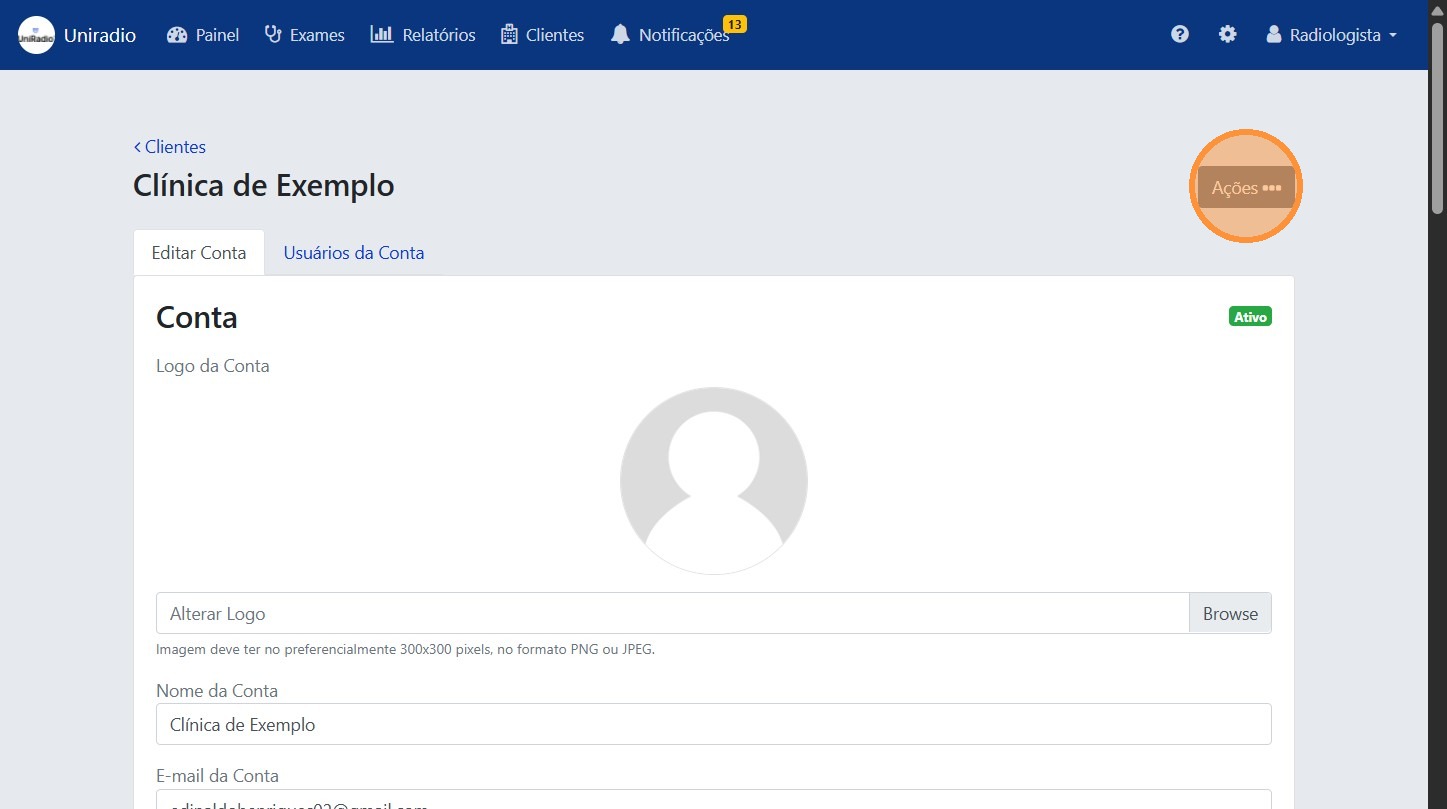
Task: Click the Exames stethoscope icon
Action: pyautogui.click(x=273, y=35)
